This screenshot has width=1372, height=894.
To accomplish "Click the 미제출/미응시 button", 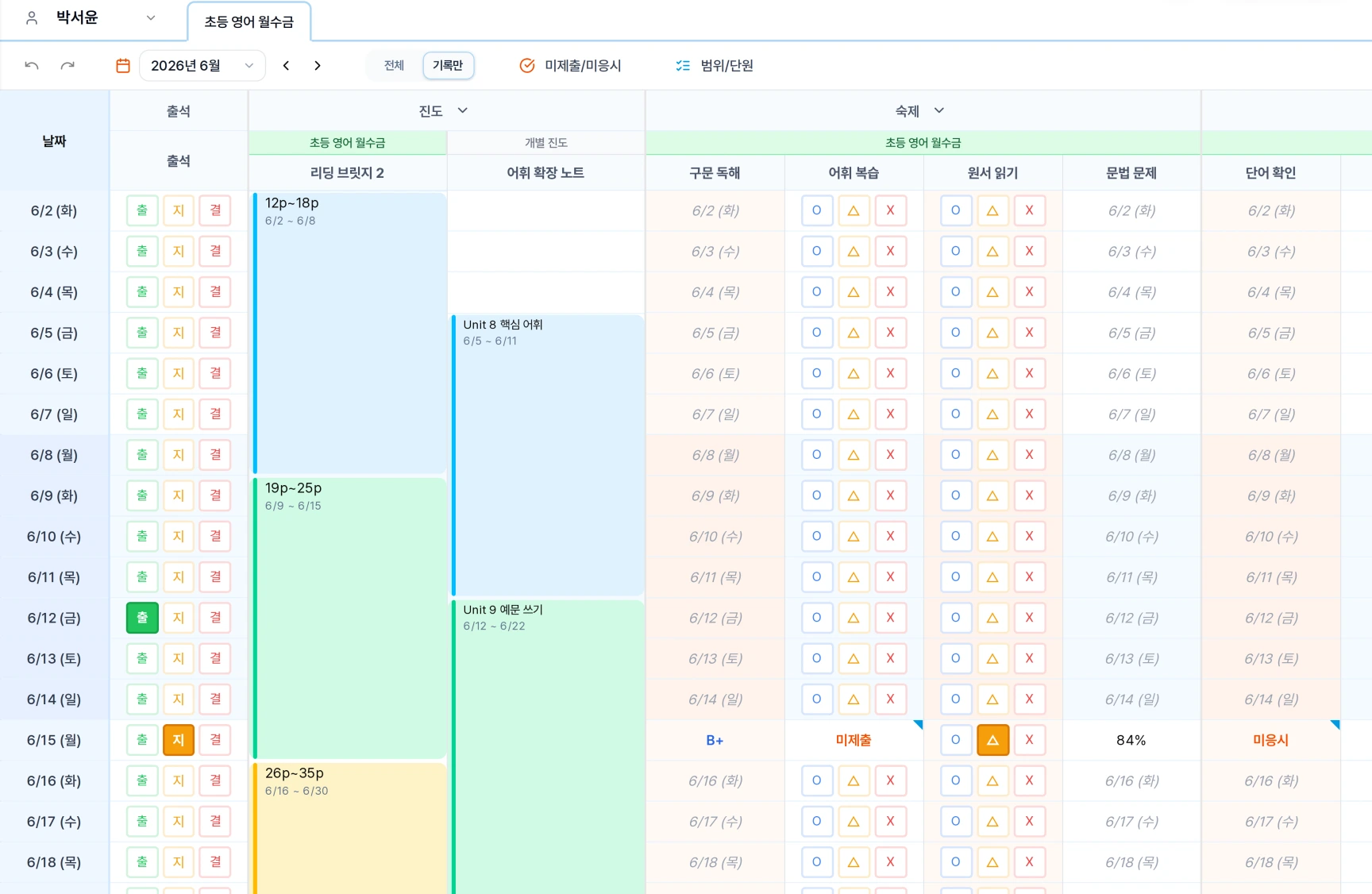I will [570, 65].
